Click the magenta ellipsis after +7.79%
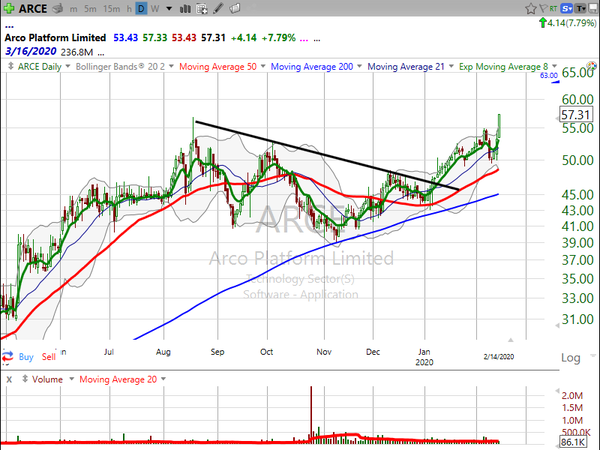Viewport: 600px width, 450px height. (x=304, y=39)
